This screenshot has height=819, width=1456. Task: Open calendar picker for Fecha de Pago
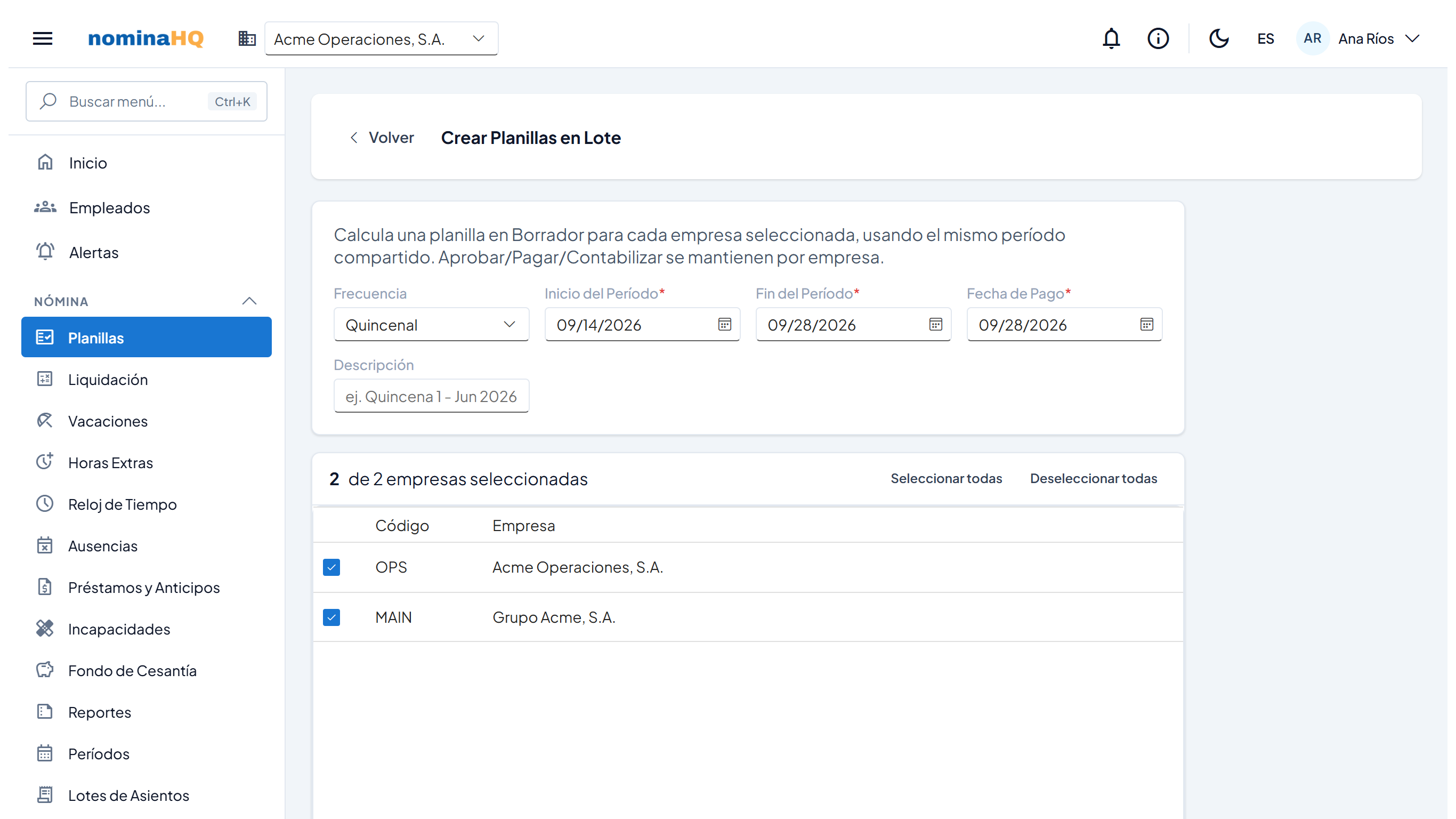tap(1146, 324)
